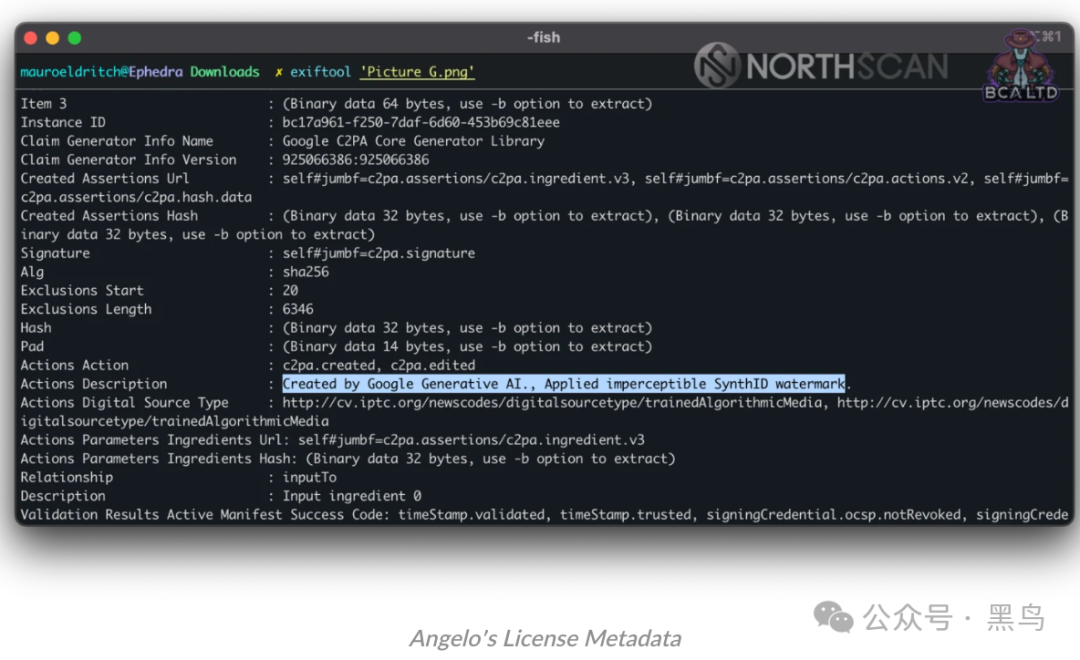Click the 'Actions Description' label

(x=94, y=384)
